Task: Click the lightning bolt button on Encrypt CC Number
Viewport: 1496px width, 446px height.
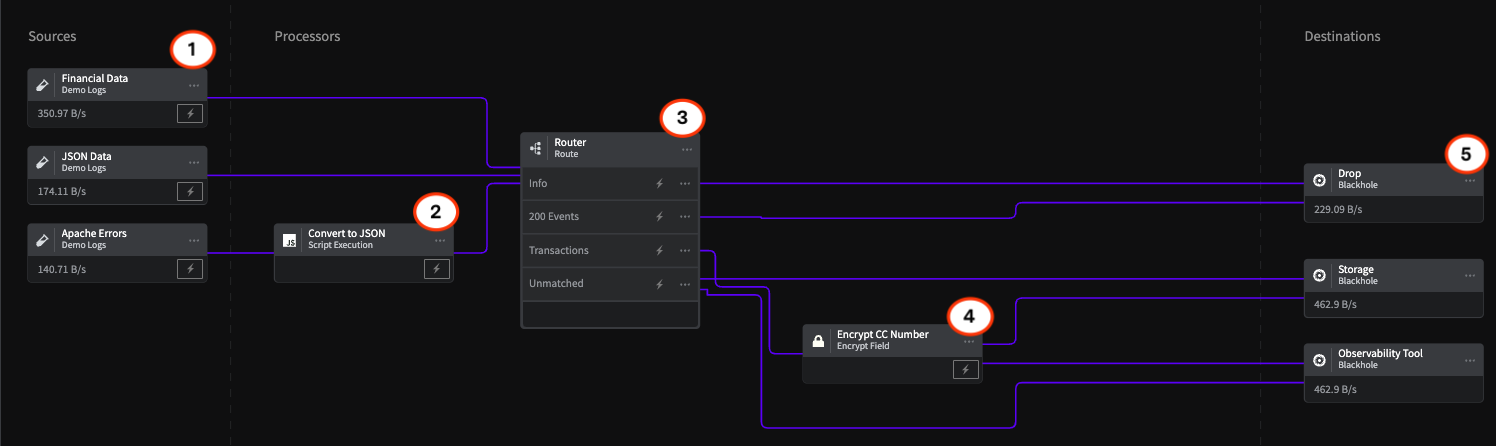Action: pyautogui.click(x=965, y=370)
